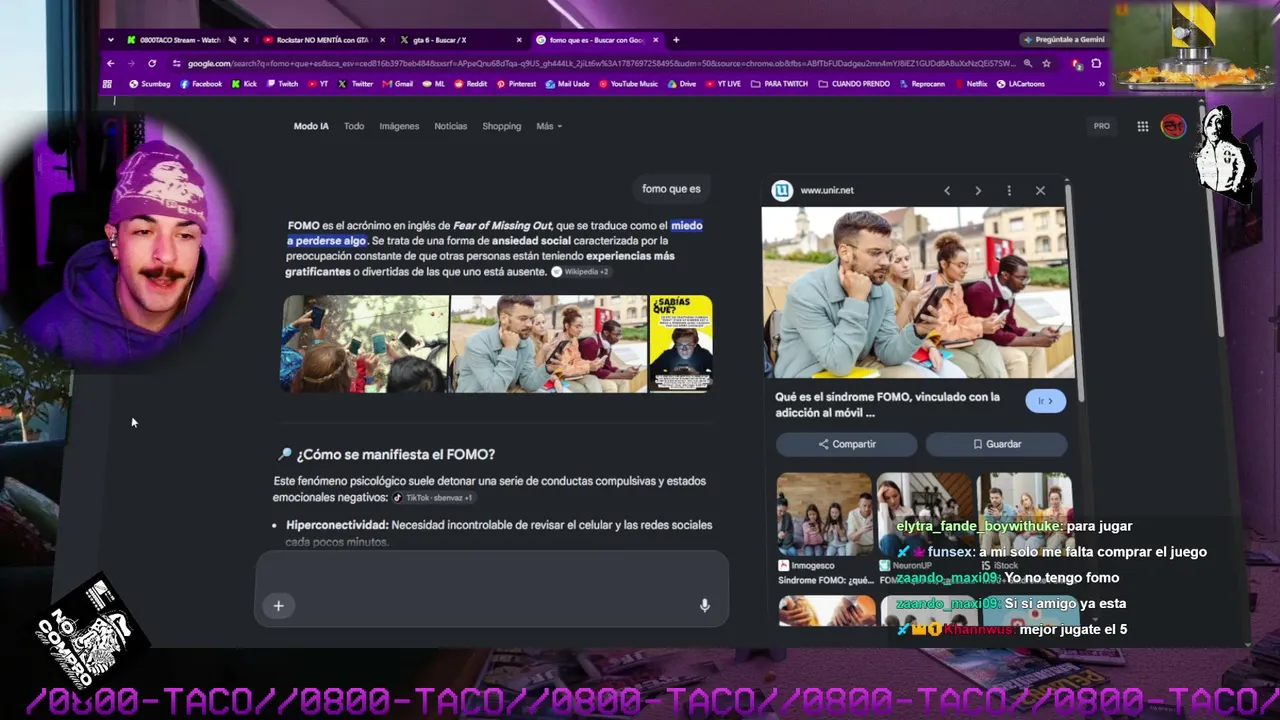
Task: Reload the current Google page
Action: tap(152, 63)
